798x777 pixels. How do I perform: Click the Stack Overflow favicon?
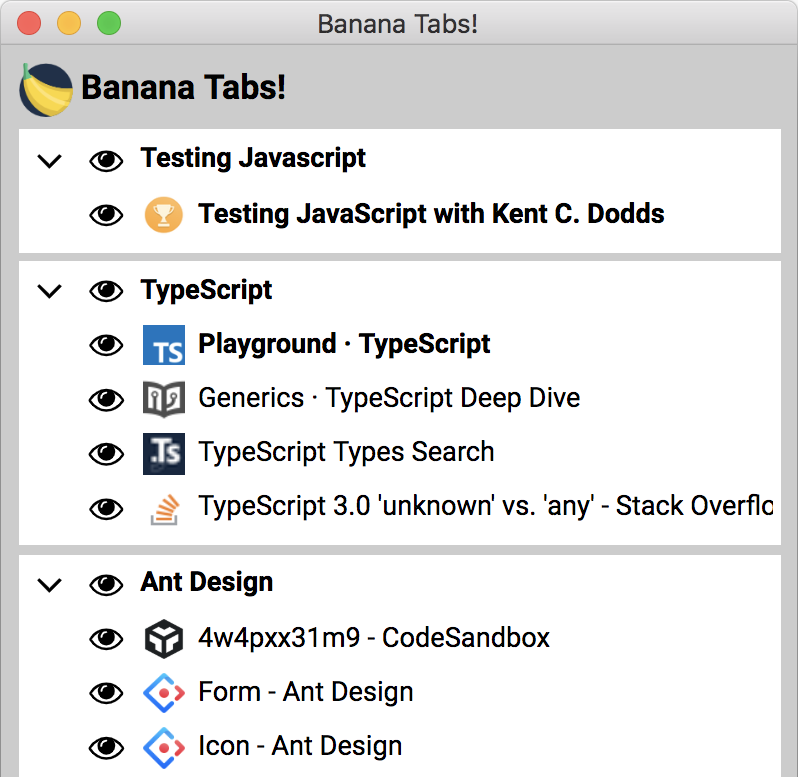164,508
